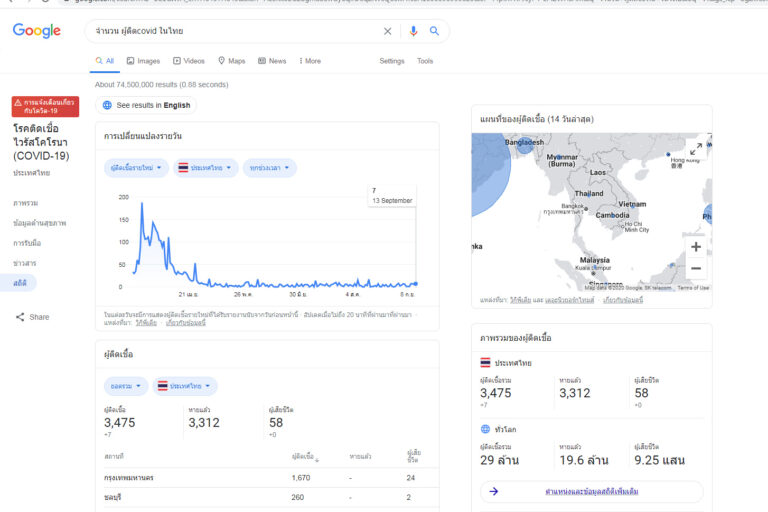Expand the map to fullscreen
The width and height of the screenshot is (768, 512).
coord(697,150)
